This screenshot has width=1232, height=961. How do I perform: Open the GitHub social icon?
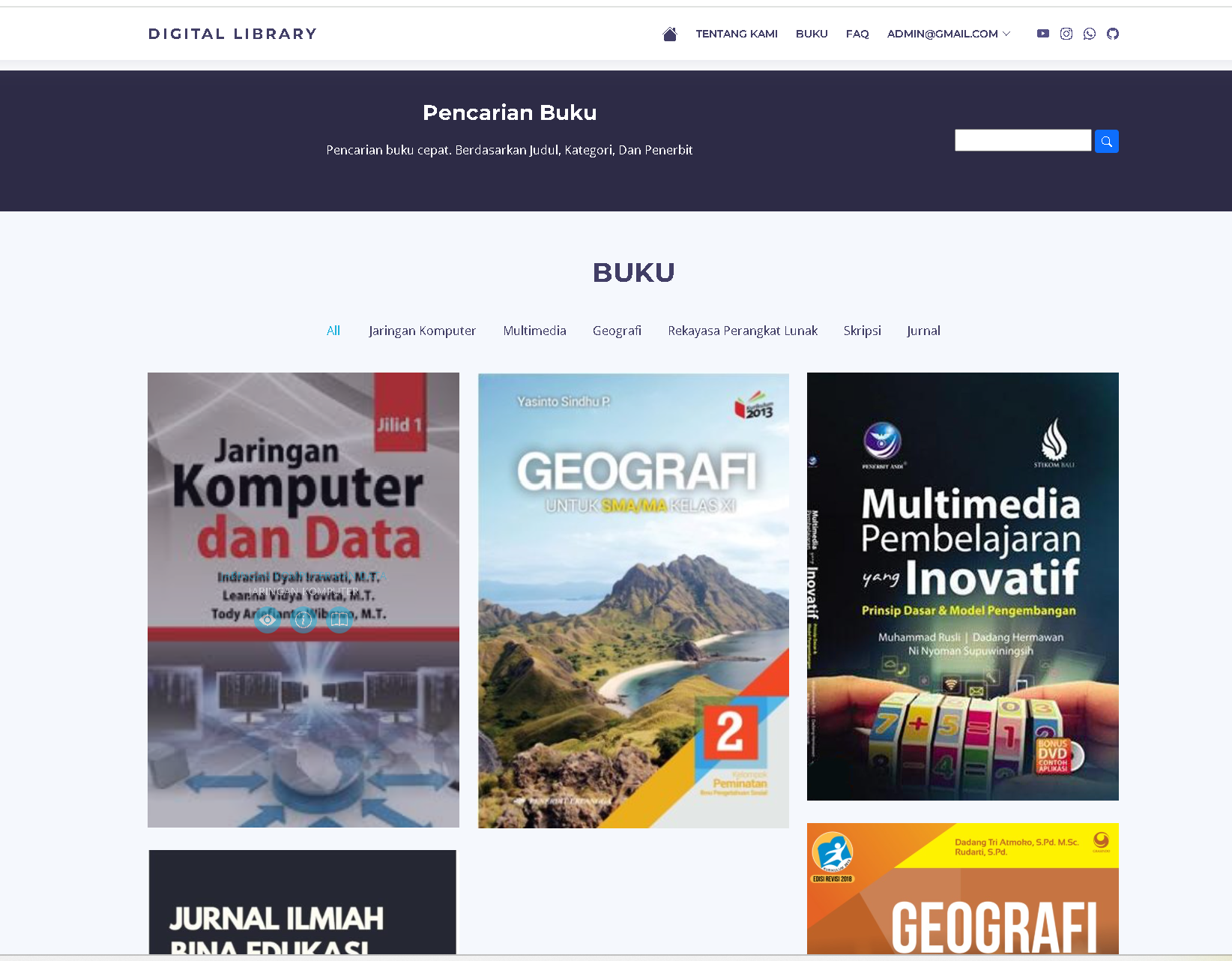click(x=1112, y=34)
